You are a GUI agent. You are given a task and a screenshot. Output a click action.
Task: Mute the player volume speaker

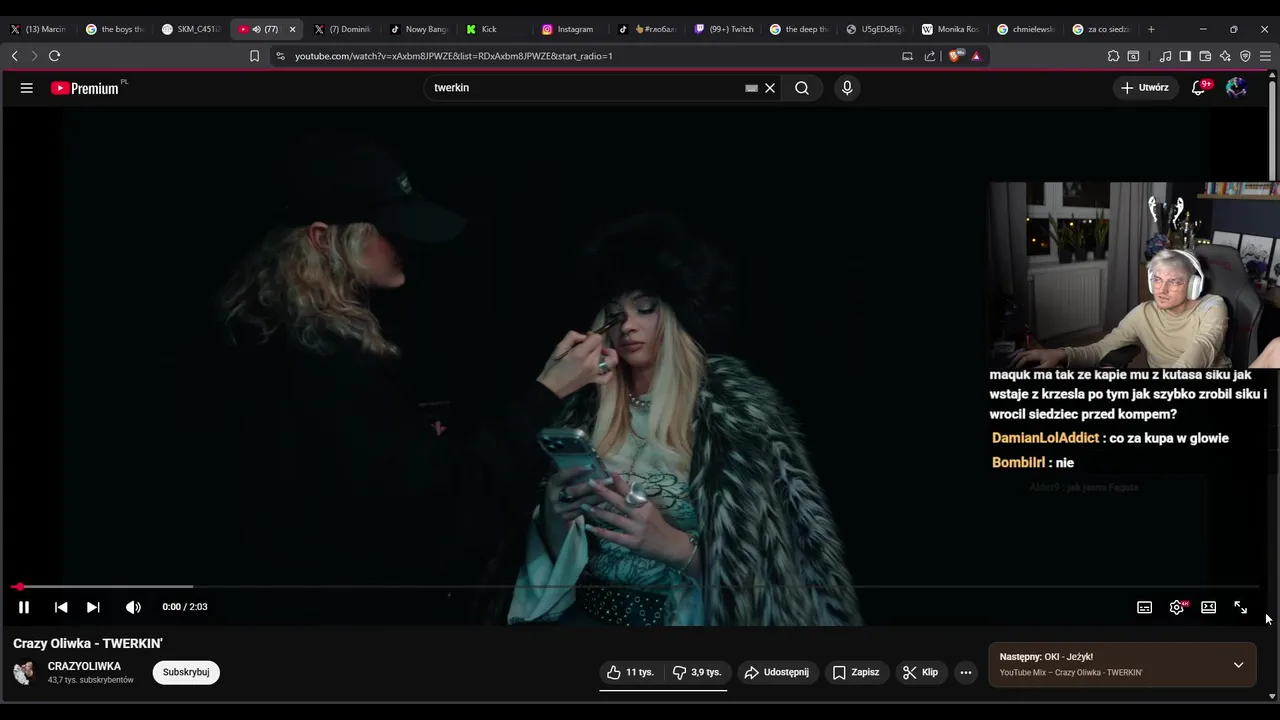coord(133,607)
